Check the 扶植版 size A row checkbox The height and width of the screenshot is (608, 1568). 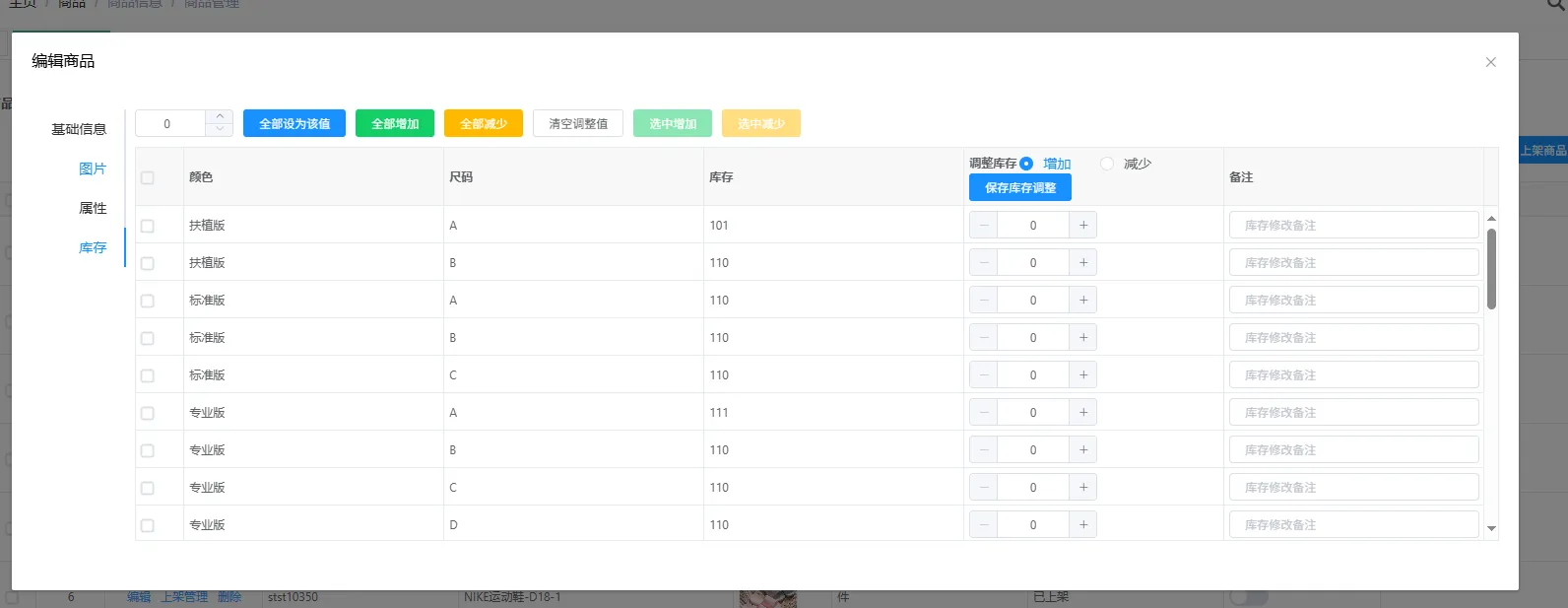148,226
